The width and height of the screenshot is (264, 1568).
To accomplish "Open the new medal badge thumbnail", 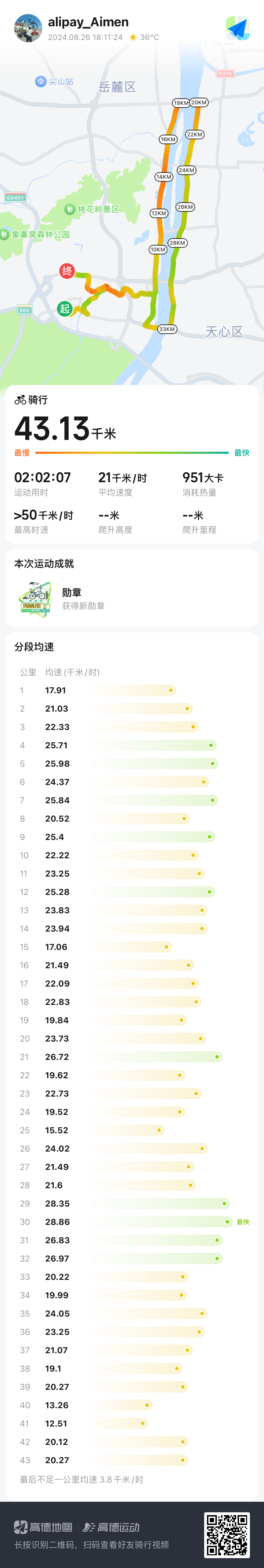I will 35,599.
